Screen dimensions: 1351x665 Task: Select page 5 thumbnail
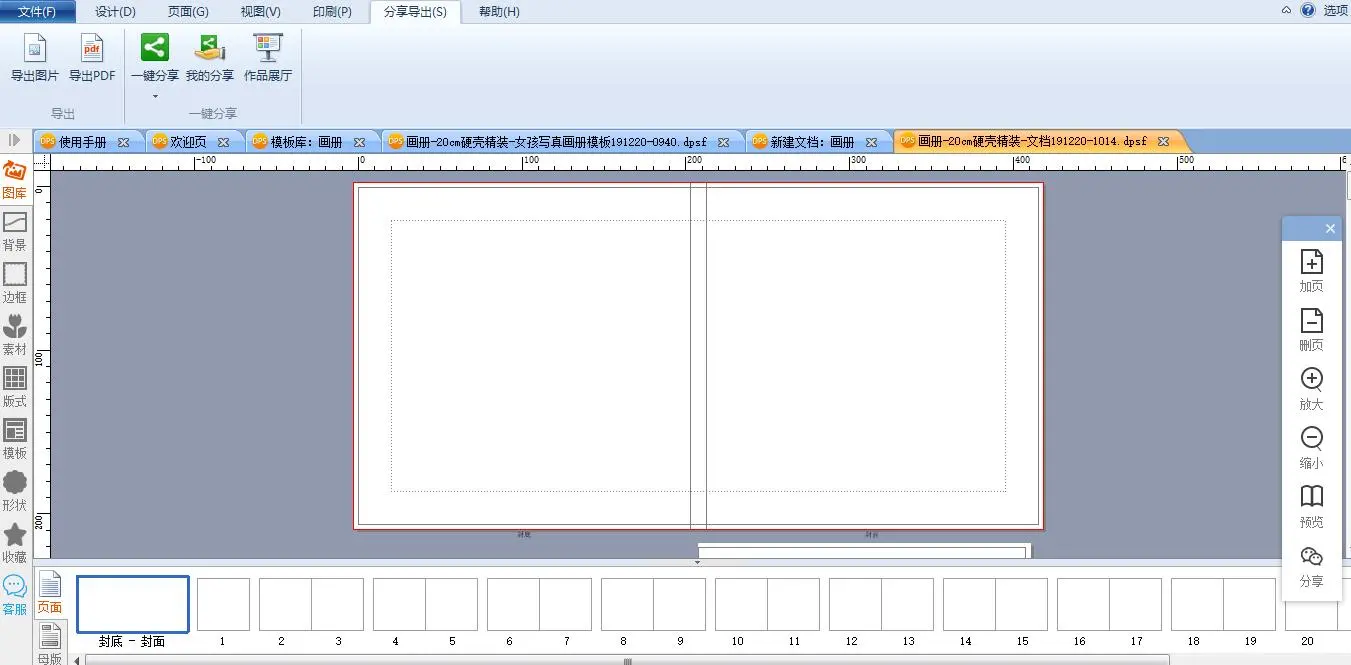click(451, 604)
